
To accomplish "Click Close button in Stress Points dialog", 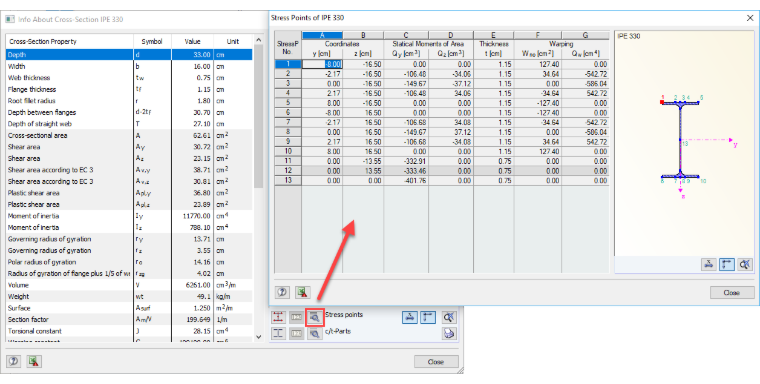I will pyautogui.click(x=732, y=292).
